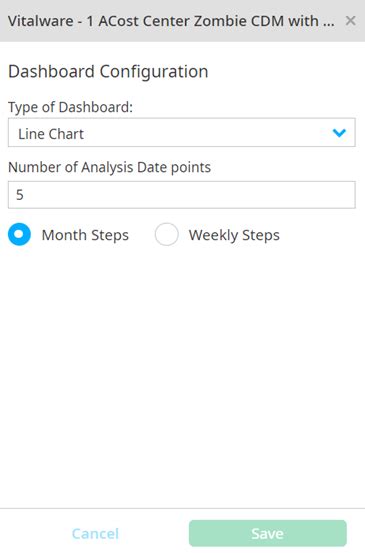Click the Vitalware dialog title text
Screen dimensions: 365x553
(x=171, y=21)
